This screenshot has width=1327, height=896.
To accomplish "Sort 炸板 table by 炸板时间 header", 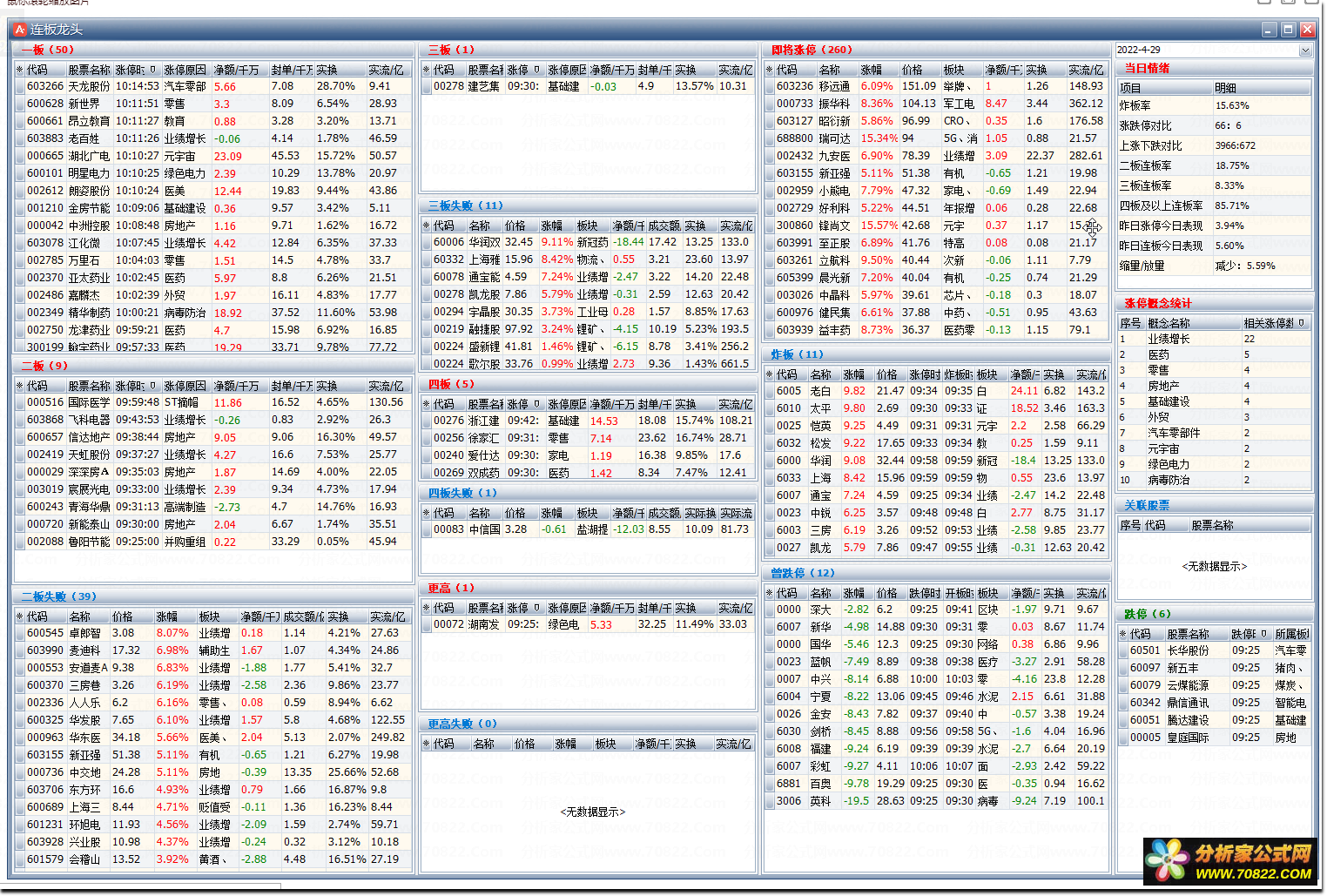I will (x=959, y=374).
